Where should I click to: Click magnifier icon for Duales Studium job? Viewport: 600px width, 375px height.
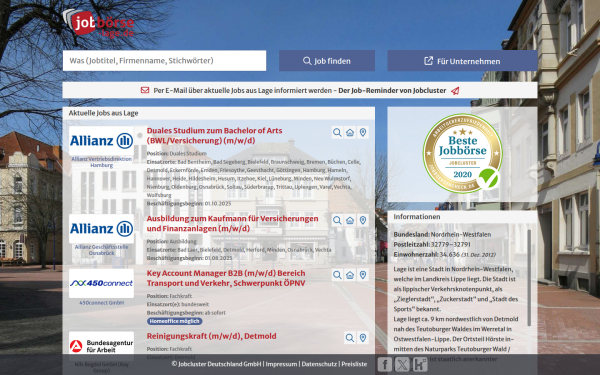click(x=337, y=132)
